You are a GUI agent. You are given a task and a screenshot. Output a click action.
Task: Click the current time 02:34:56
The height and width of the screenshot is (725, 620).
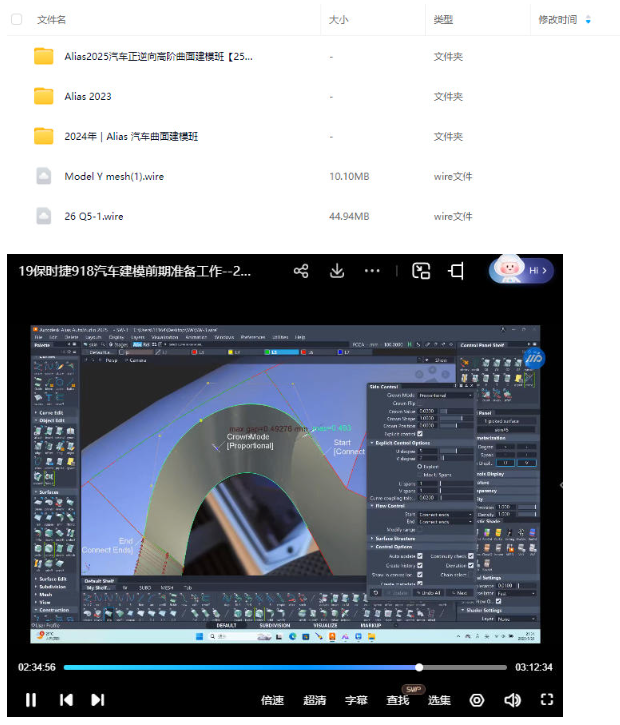click(37, 667)
